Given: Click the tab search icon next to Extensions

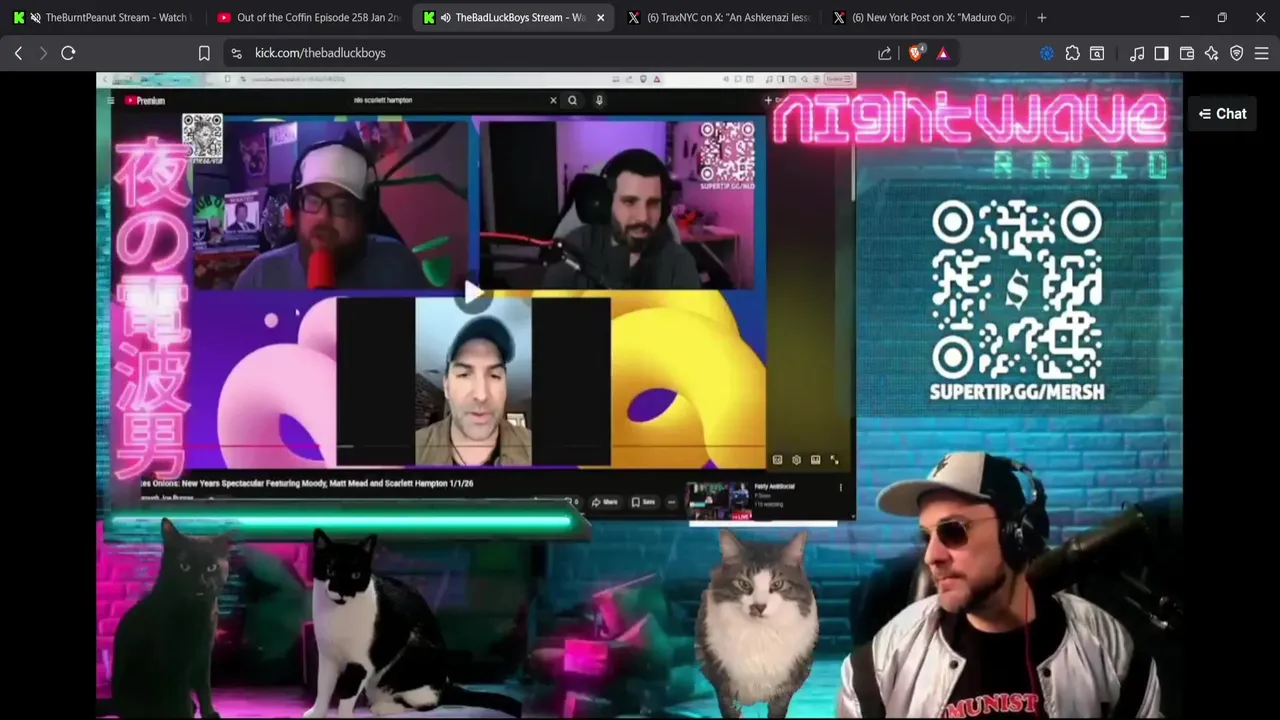Looking at the screenshot, I should pyautogui.click(x=1097, y=53).
